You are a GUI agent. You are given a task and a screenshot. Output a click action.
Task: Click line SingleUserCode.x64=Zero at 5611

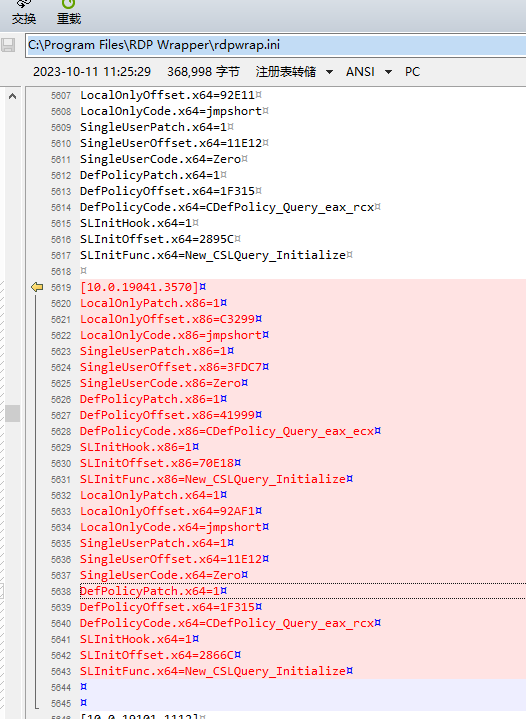pos(161,159)
